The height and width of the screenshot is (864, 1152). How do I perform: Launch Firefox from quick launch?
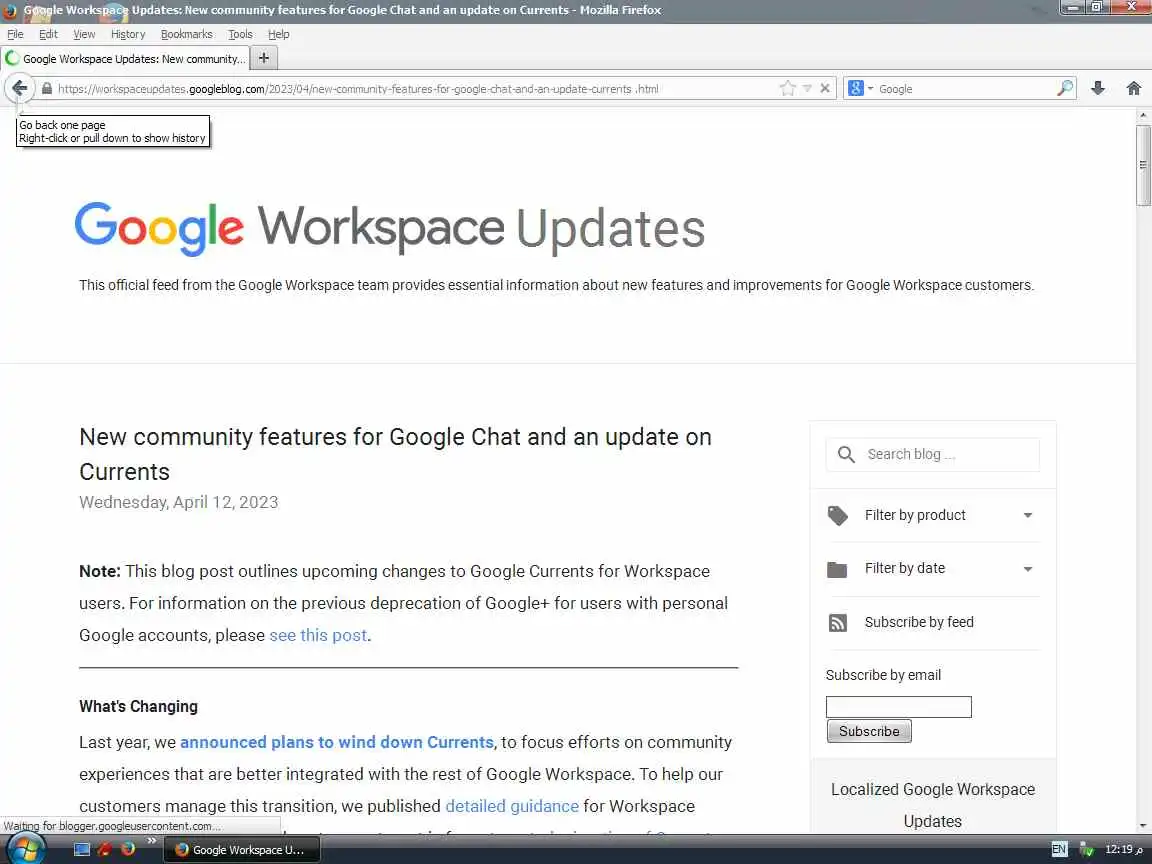(x=128, y=849)
